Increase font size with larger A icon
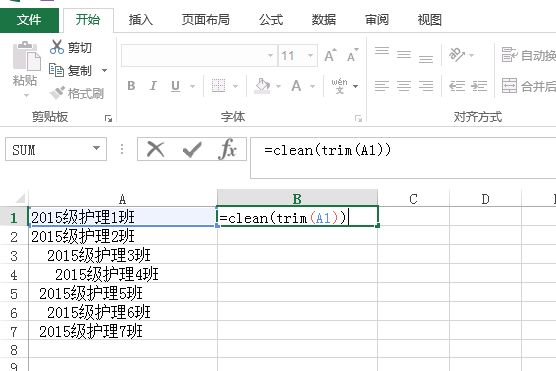Image resolution: width=556 pixels, height=371 pixels. click(330, 55)
